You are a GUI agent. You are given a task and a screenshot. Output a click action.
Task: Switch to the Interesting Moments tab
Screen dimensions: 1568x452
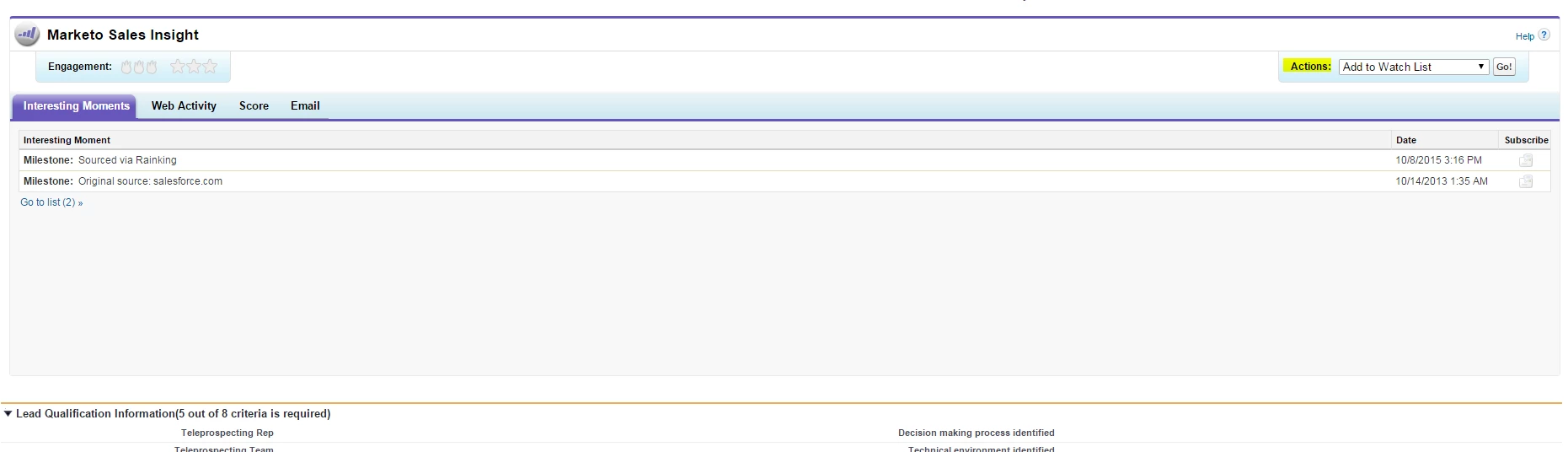coord(76,106)
